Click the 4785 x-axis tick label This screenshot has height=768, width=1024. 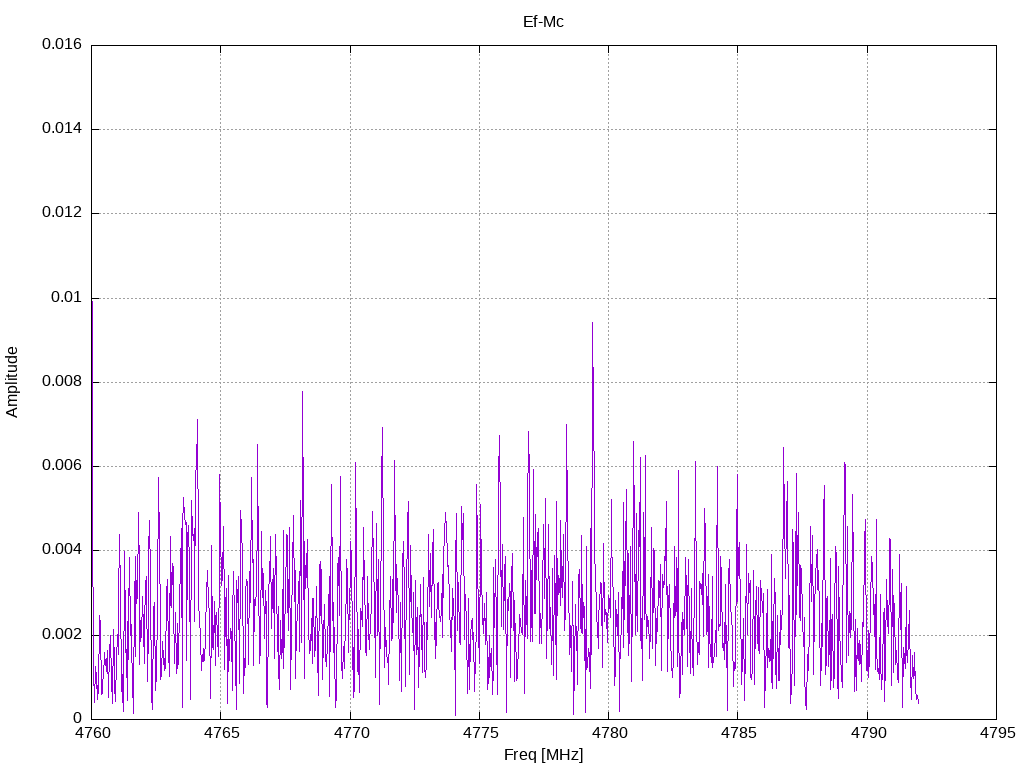pos(737,733)
